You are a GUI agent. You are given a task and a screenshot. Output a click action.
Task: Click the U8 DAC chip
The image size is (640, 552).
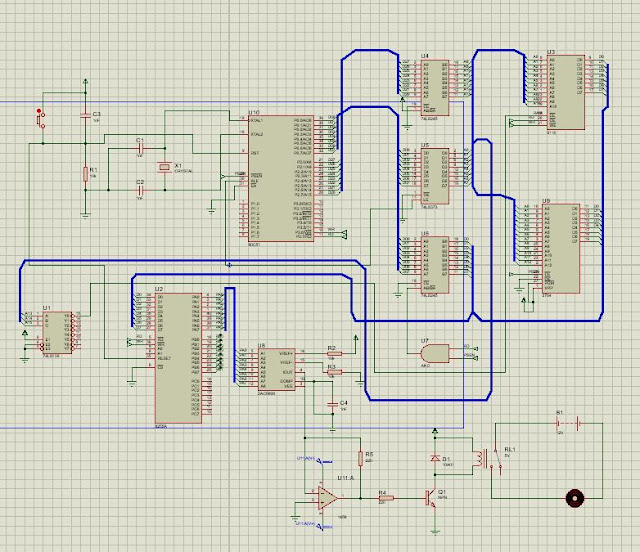point(276,369)
